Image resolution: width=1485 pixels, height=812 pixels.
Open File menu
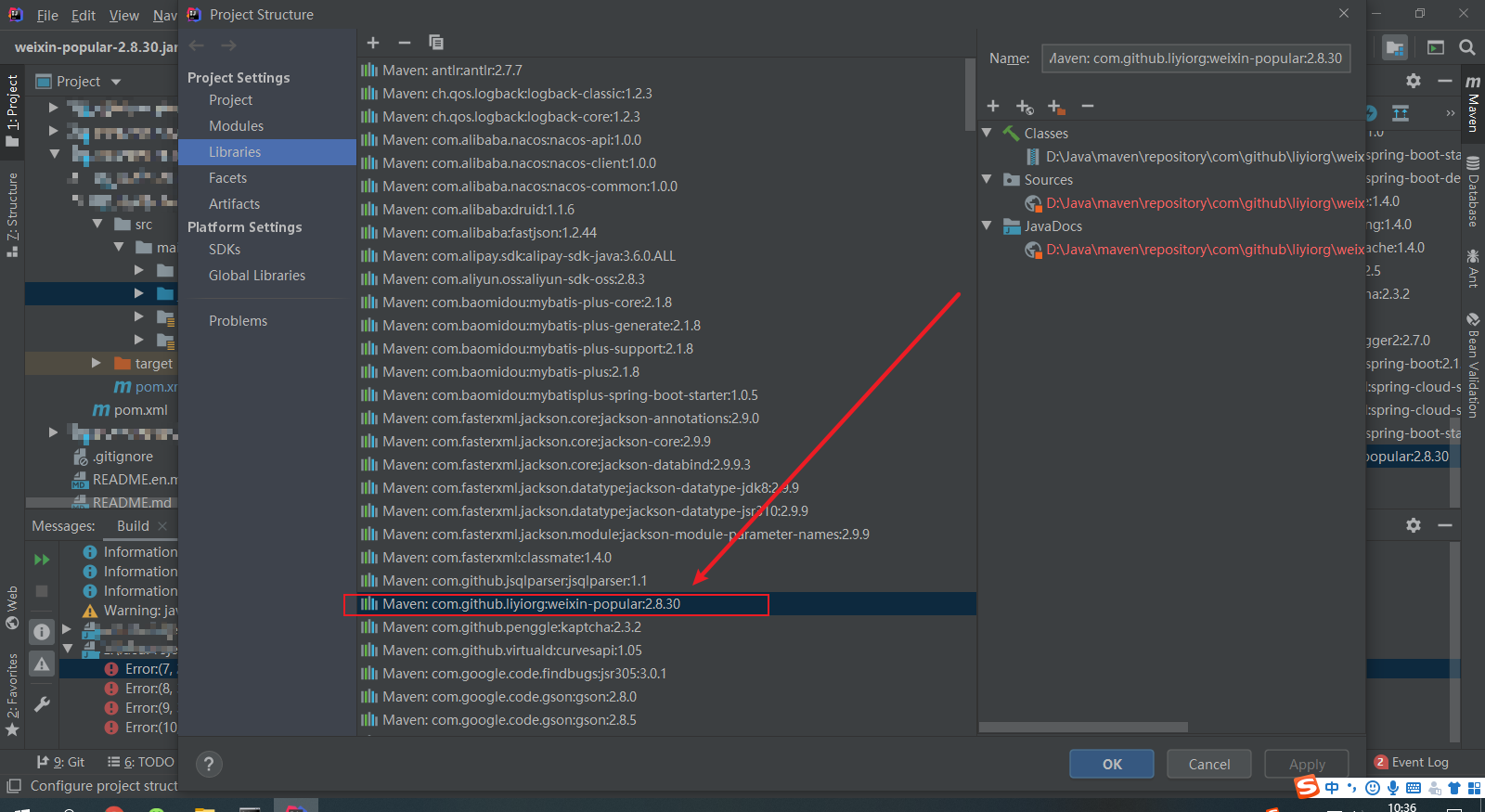click(x=47, y=16)
